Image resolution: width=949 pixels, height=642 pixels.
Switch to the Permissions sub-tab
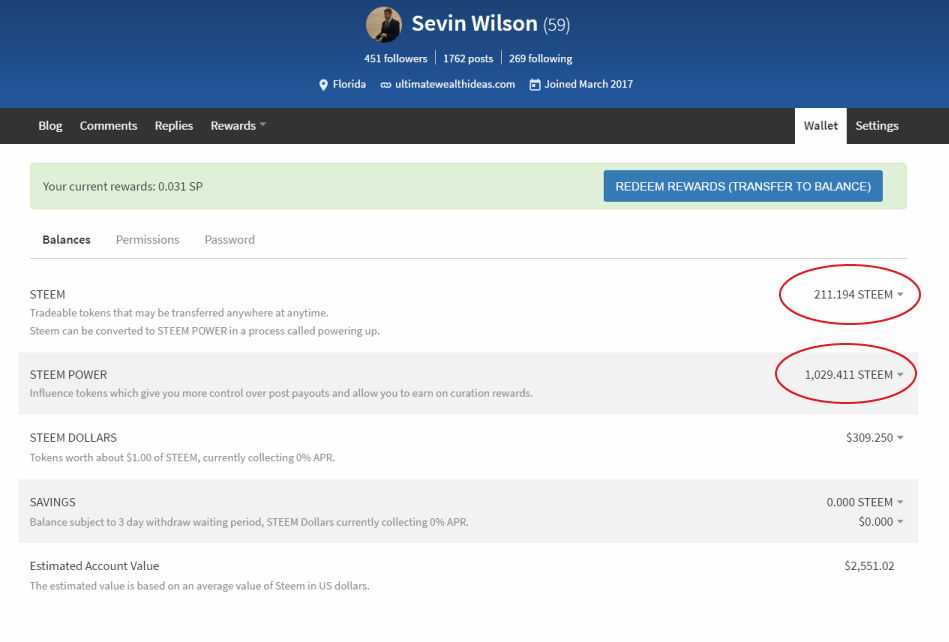pos(148,240)
